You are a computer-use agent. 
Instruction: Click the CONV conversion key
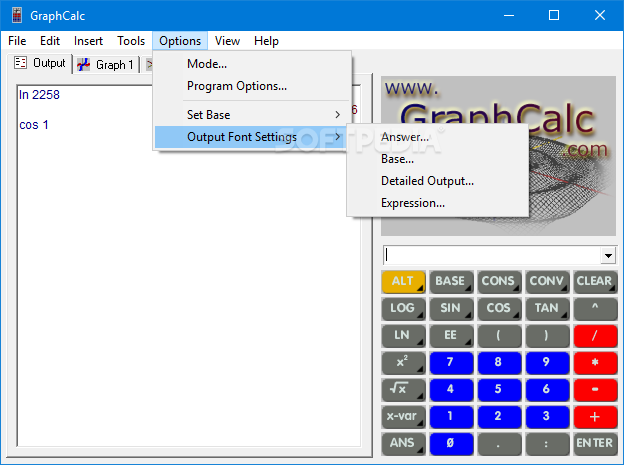pyautogui.click(x=547, y=281)
